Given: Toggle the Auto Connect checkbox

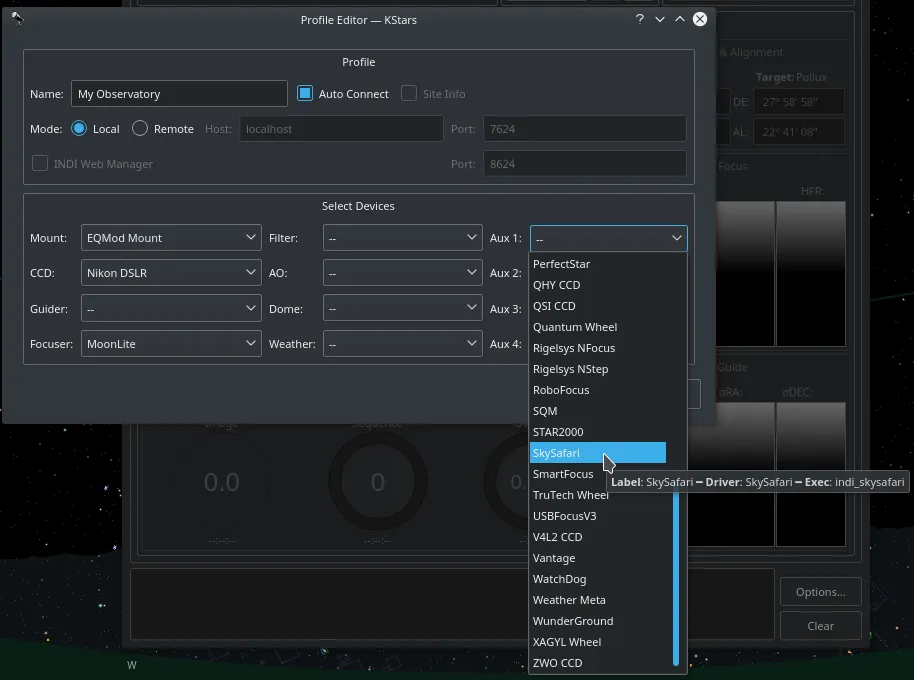Looking at the screenshot, I should coord(305,93).
